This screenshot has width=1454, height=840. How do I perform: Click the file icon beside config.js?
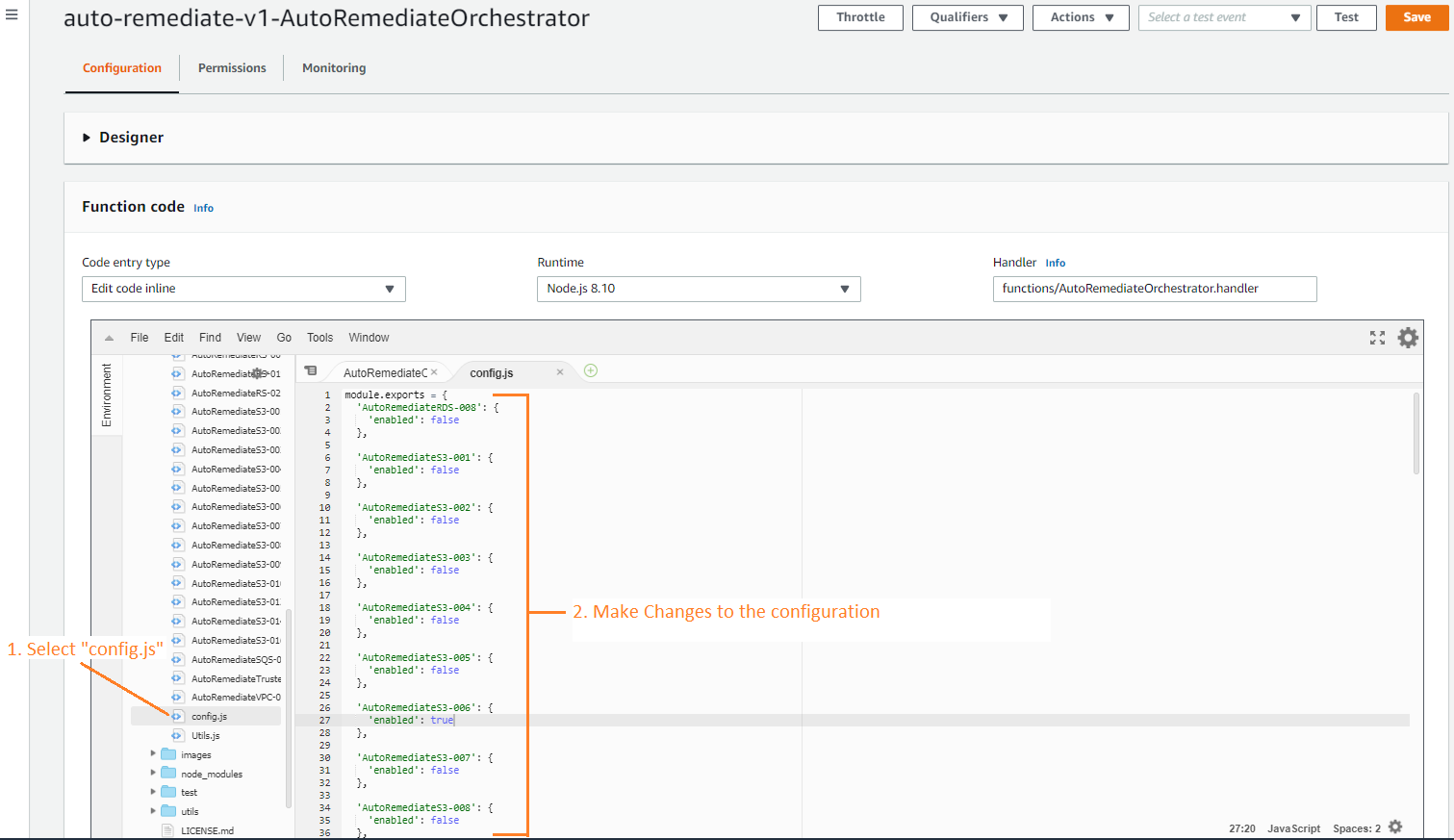[x=177, y=716]
